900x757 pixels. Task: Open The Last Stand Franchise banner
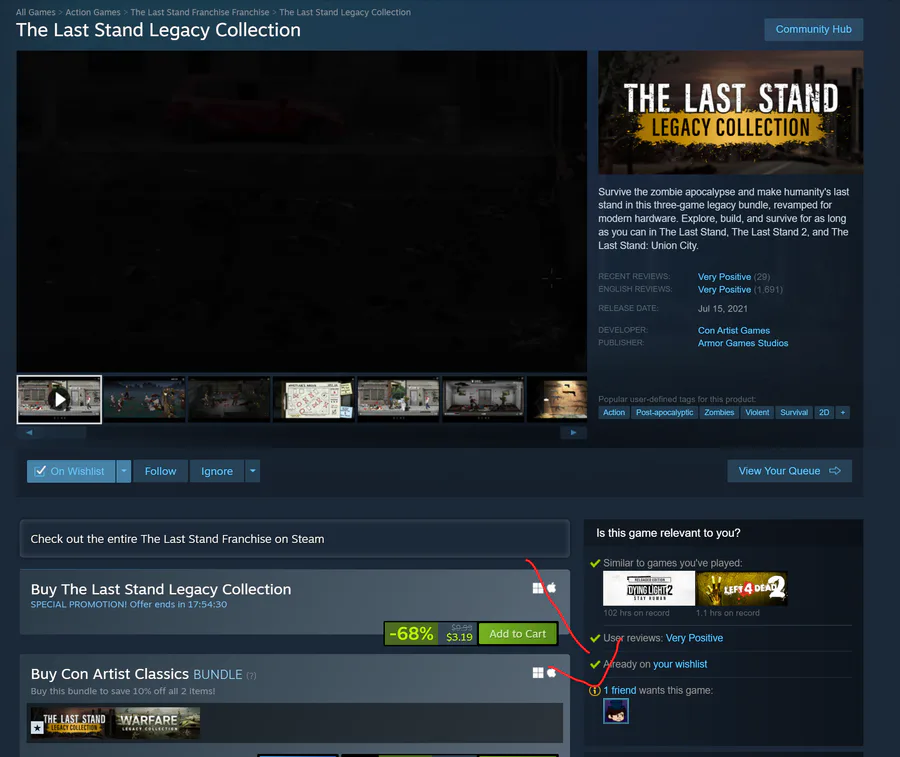pyautogui.click(x=294, y=539)
